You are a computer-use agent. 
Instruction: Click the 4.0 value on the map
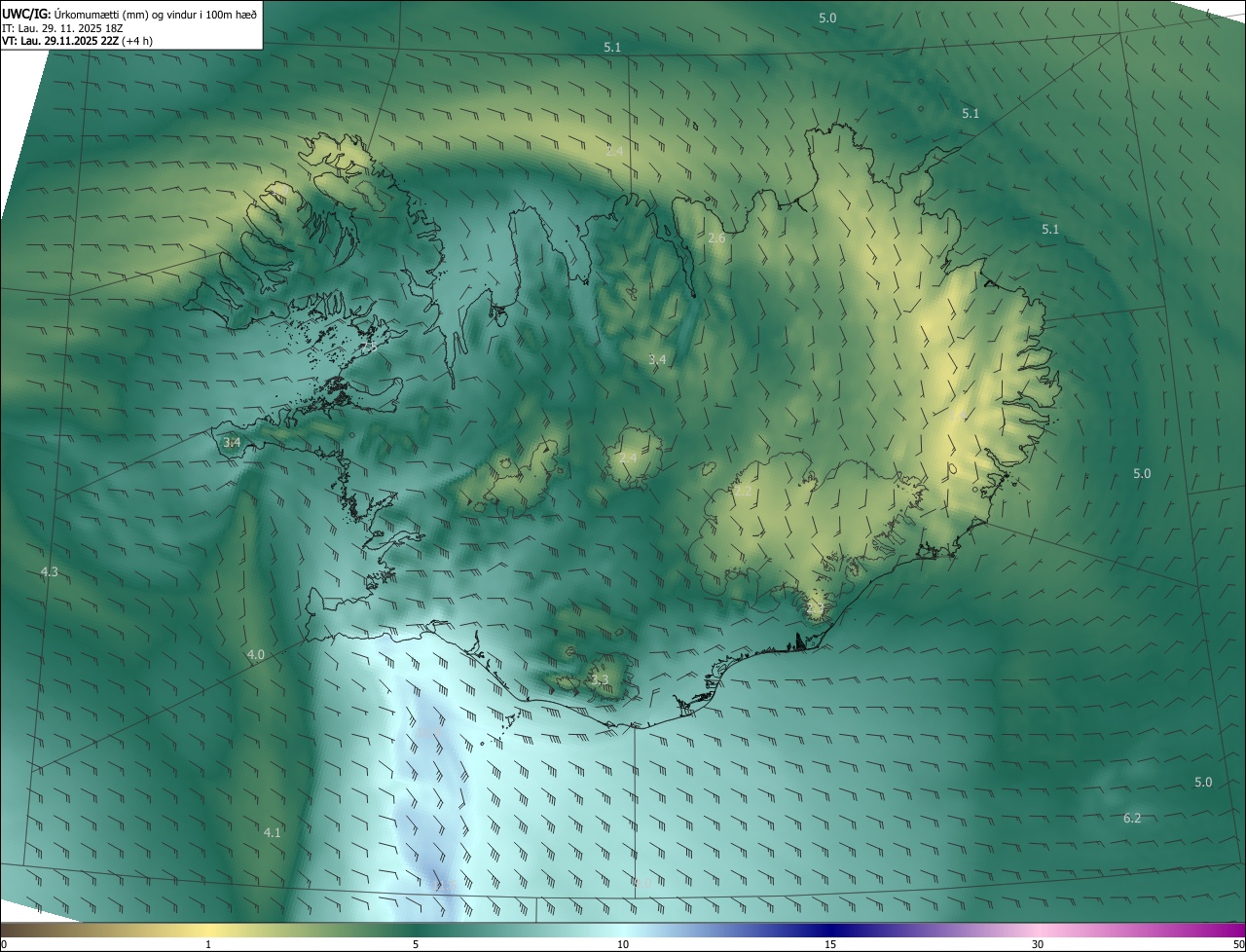point(255,655)
